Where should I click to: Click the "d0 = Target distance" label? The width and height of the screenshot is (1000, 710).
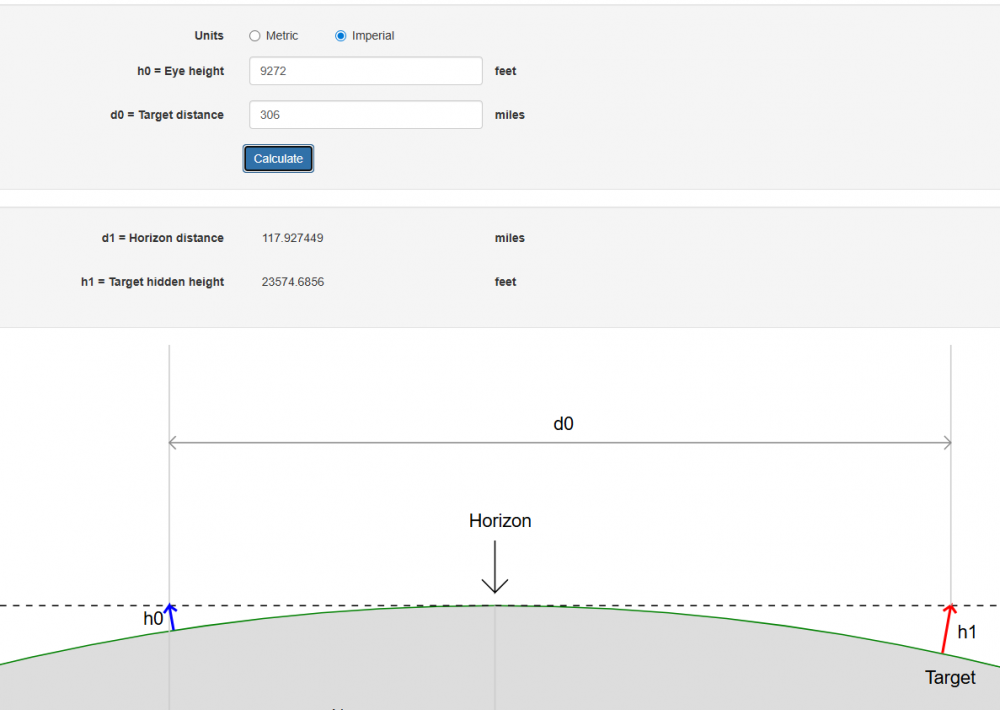click(167, 115)
